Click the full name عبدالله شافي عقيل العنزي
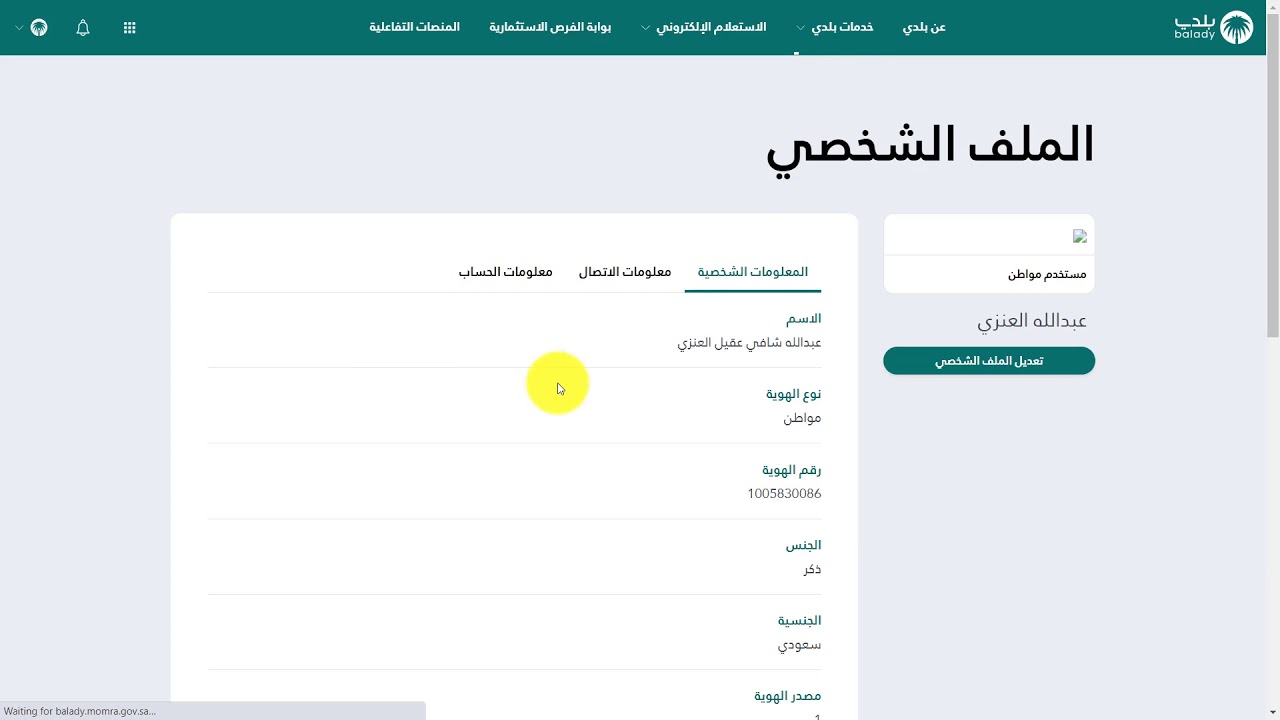The image size is (1280, 720). point(749,343)
